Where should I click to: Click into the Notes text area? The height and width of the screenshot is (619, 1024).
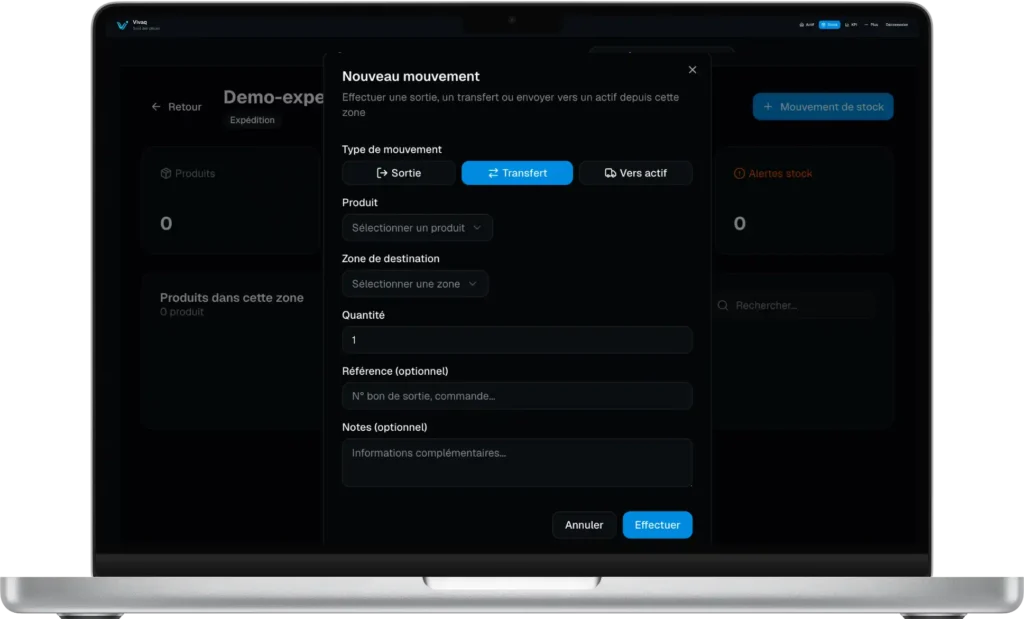517,463
